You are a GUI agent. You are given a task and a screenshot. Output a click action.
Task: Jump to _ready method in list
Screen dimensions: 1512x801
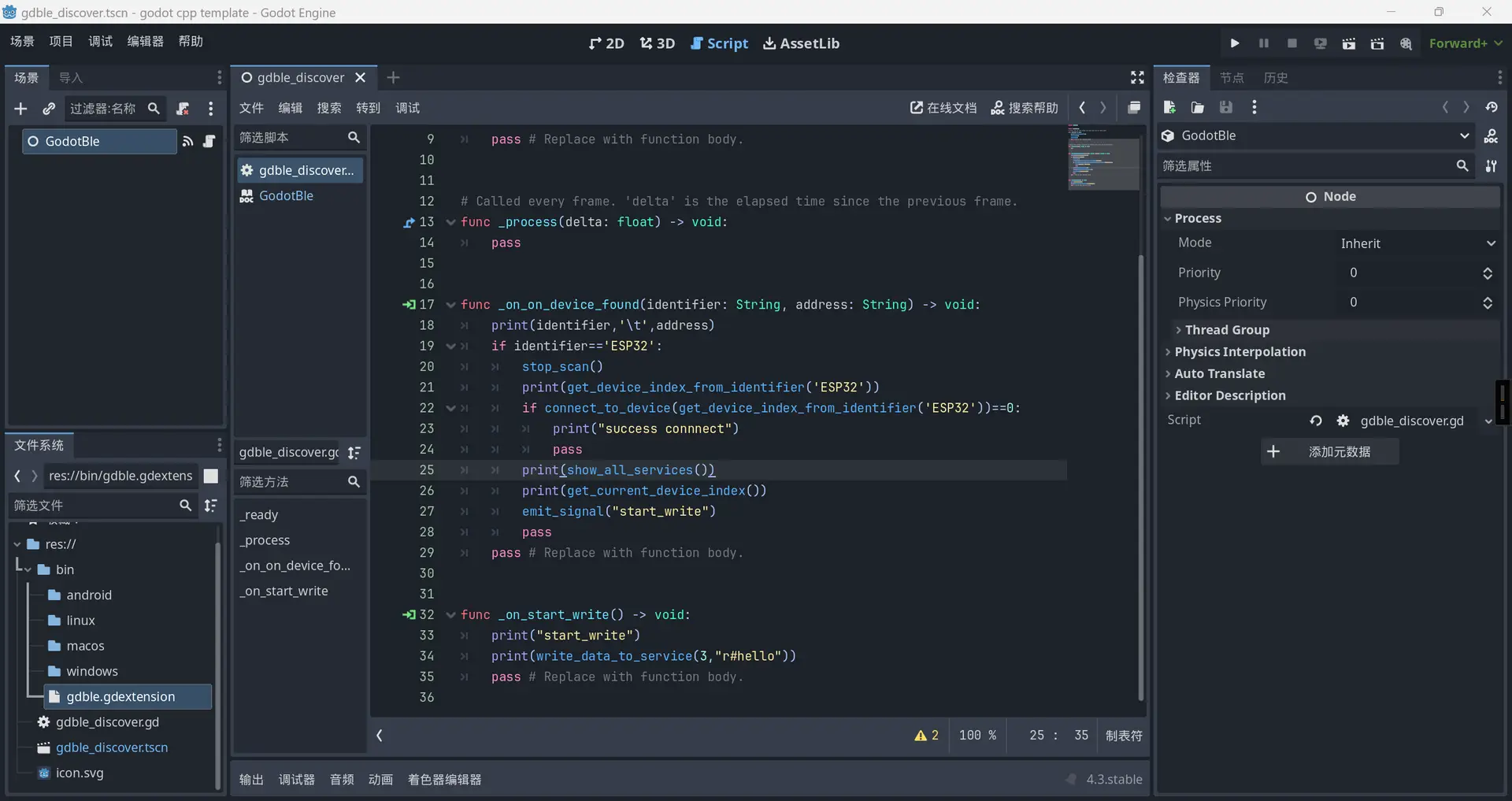tap(261, 515)
